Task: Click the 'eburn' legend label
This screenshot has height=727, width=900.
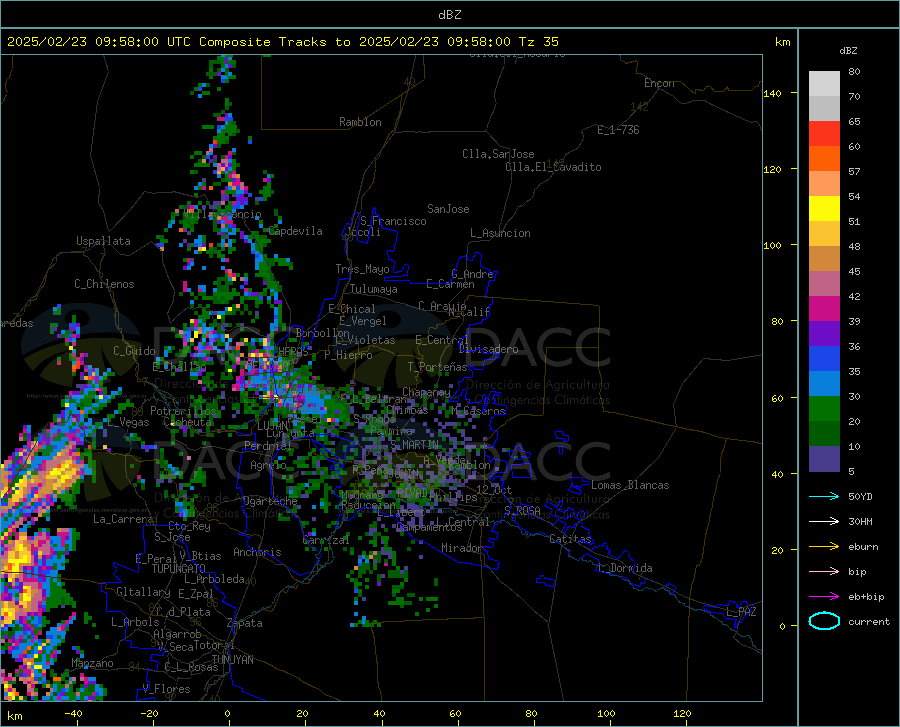Action: click(x=863, y=547)
